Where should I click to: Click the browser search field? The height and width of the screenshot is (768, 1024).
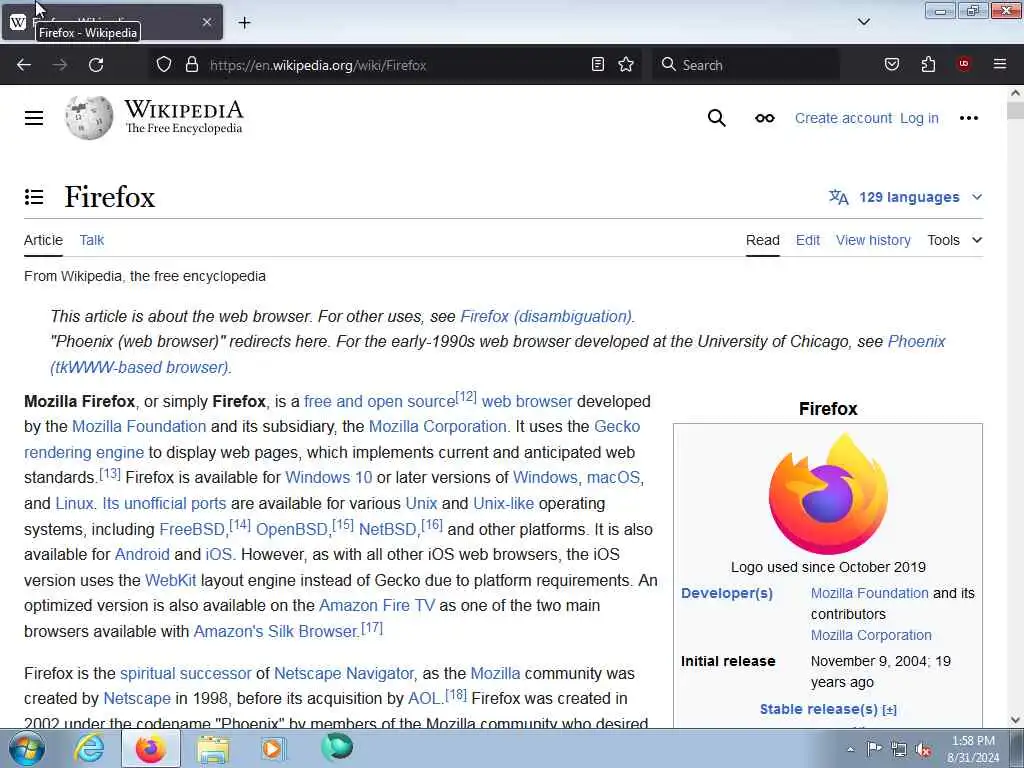pyautogui.click(x=746, y=65)
